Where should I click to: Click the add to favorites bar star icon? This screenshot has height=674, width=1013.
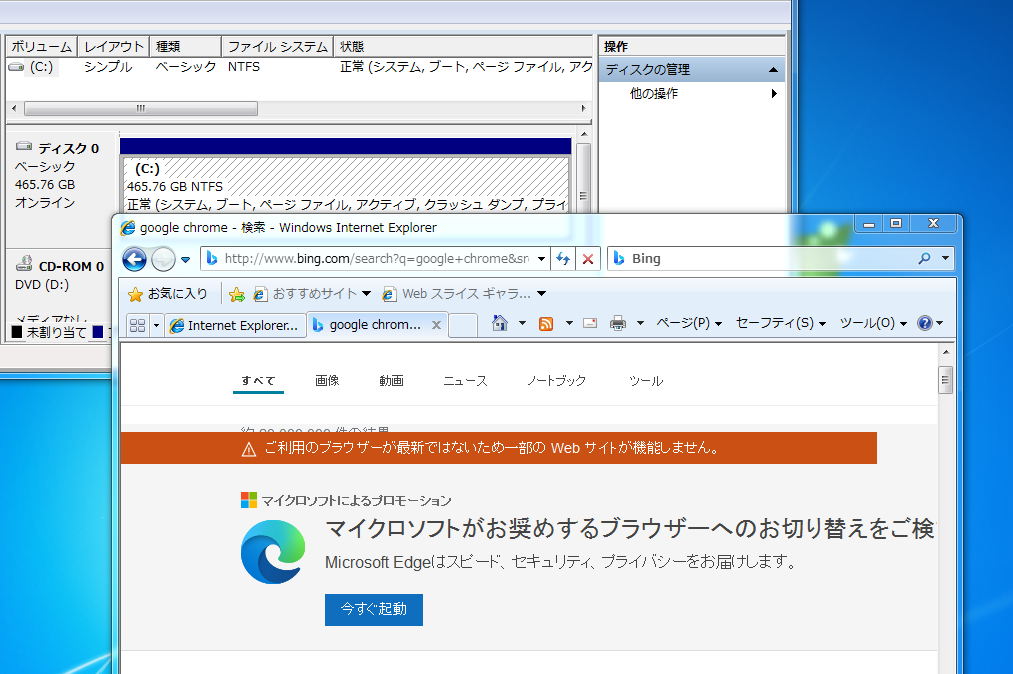(x=236, y=294)
